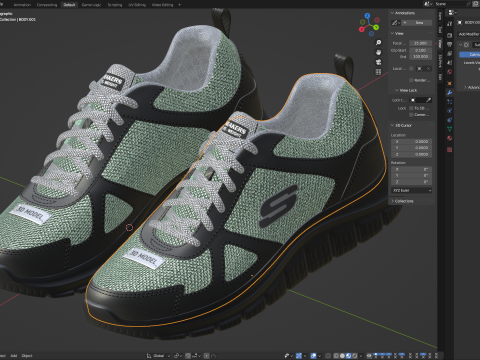Open the Object properties orange square icon

(x=450, y=83)
